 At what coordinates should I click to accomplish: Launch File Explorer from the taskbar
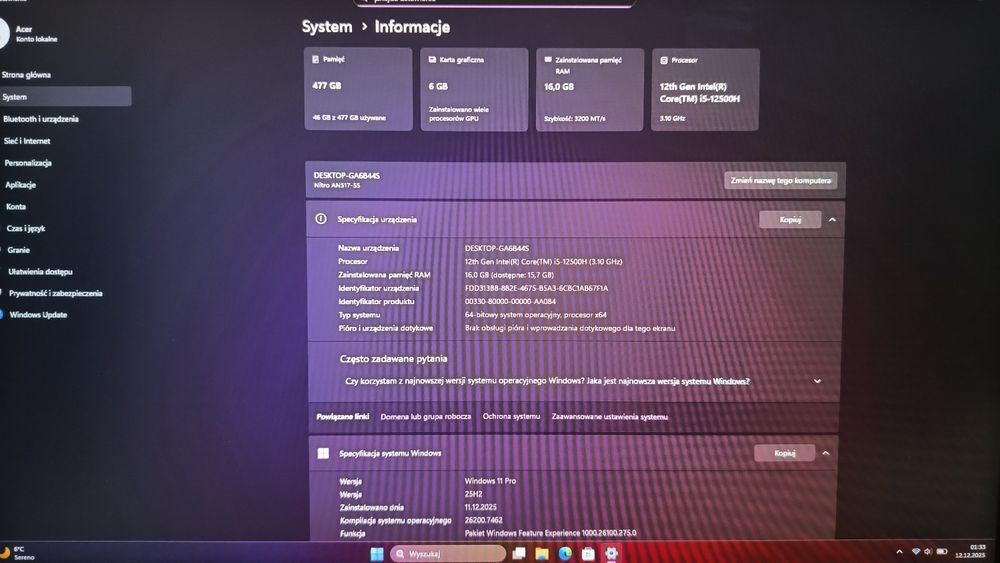coord(542,553)
